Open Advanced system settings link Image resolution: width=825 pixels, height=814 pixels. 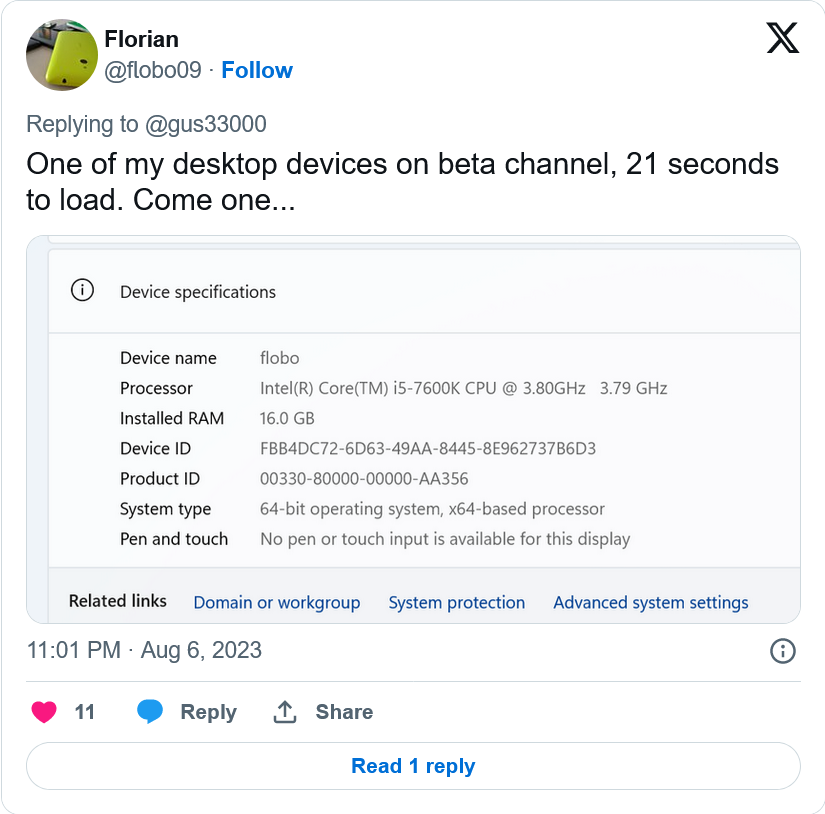650,602
